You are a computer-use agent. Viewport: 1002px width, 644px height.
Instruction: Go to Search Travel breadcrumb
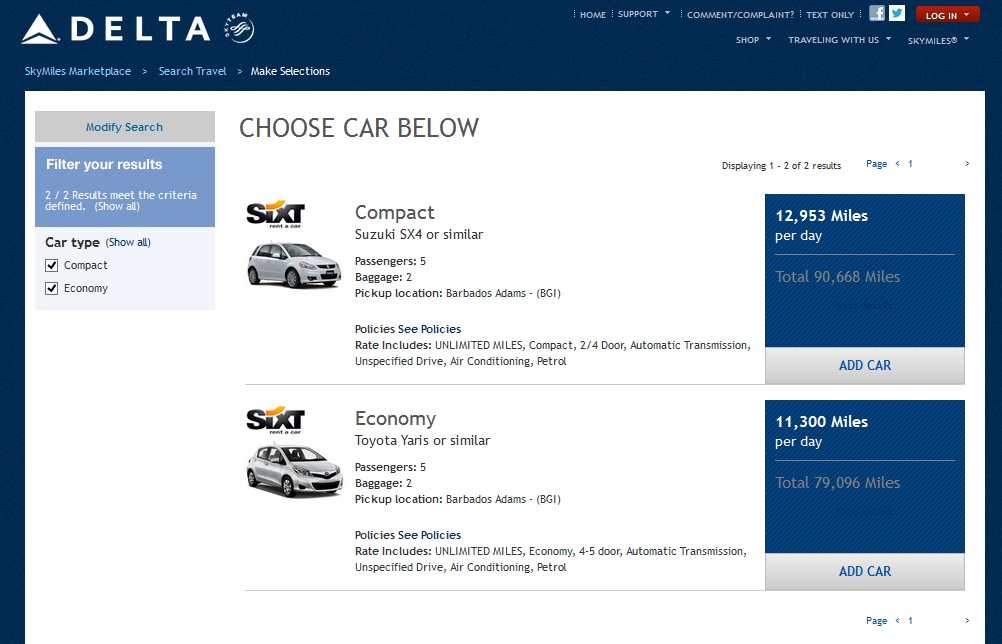click(x=192, y=71)
